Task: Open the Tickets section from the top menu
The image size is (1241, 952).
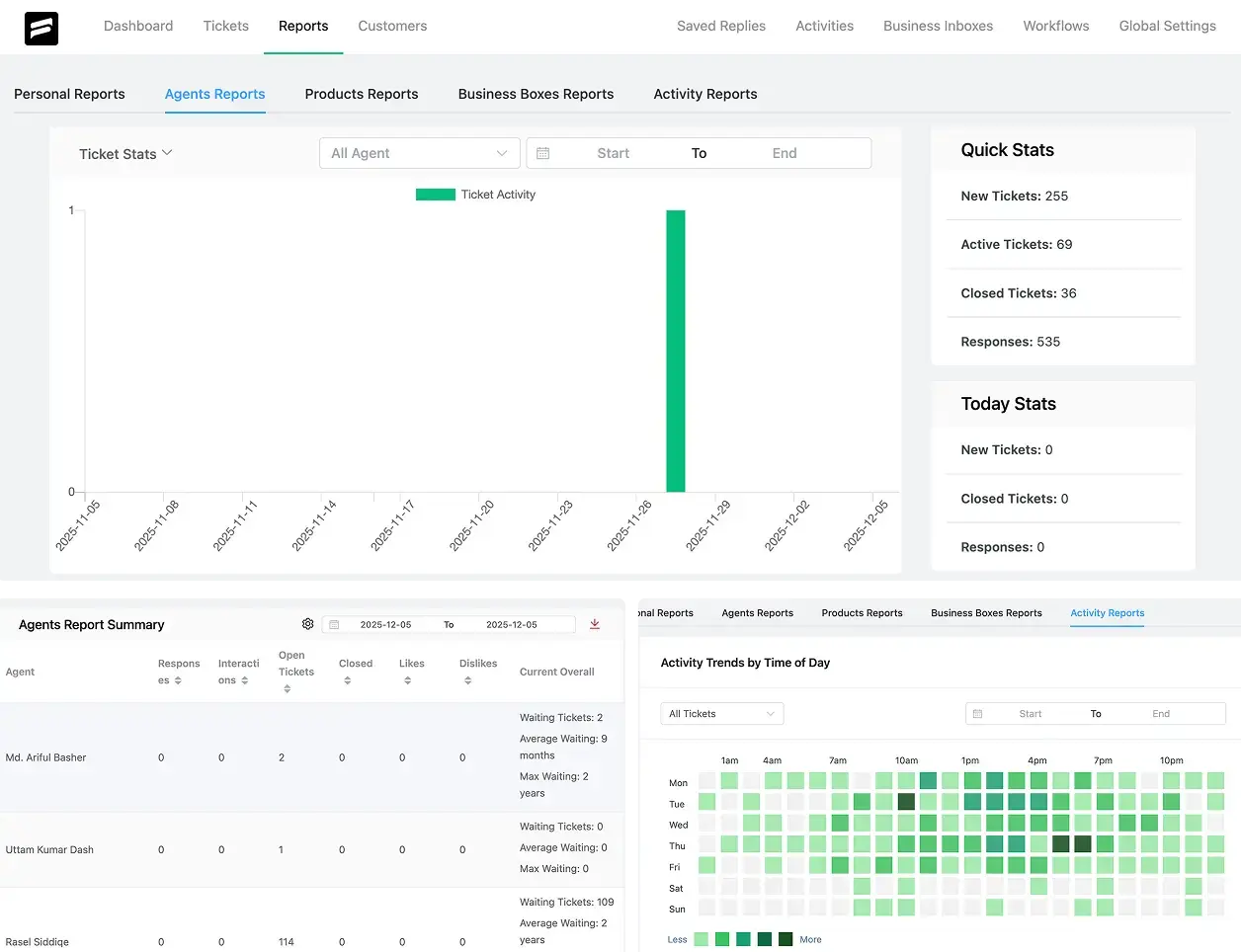Action: (225, 27)
